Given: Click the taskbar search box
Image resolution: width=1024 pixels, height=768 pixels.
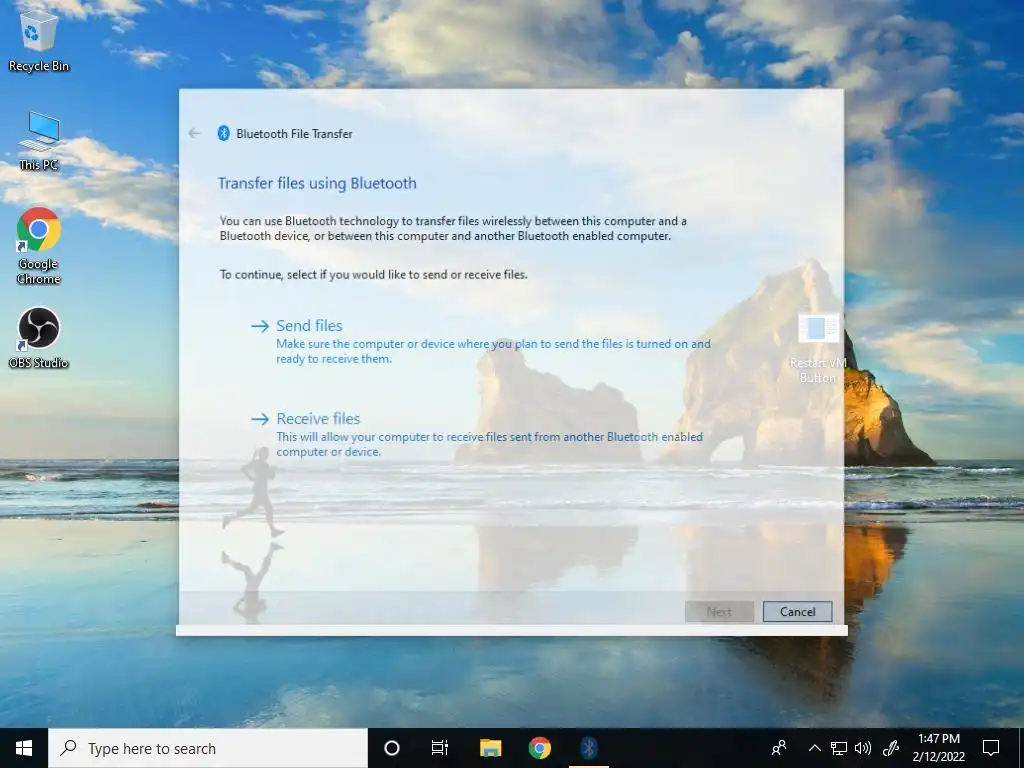Looking at the screenshot, I should (x=208, y=748).
